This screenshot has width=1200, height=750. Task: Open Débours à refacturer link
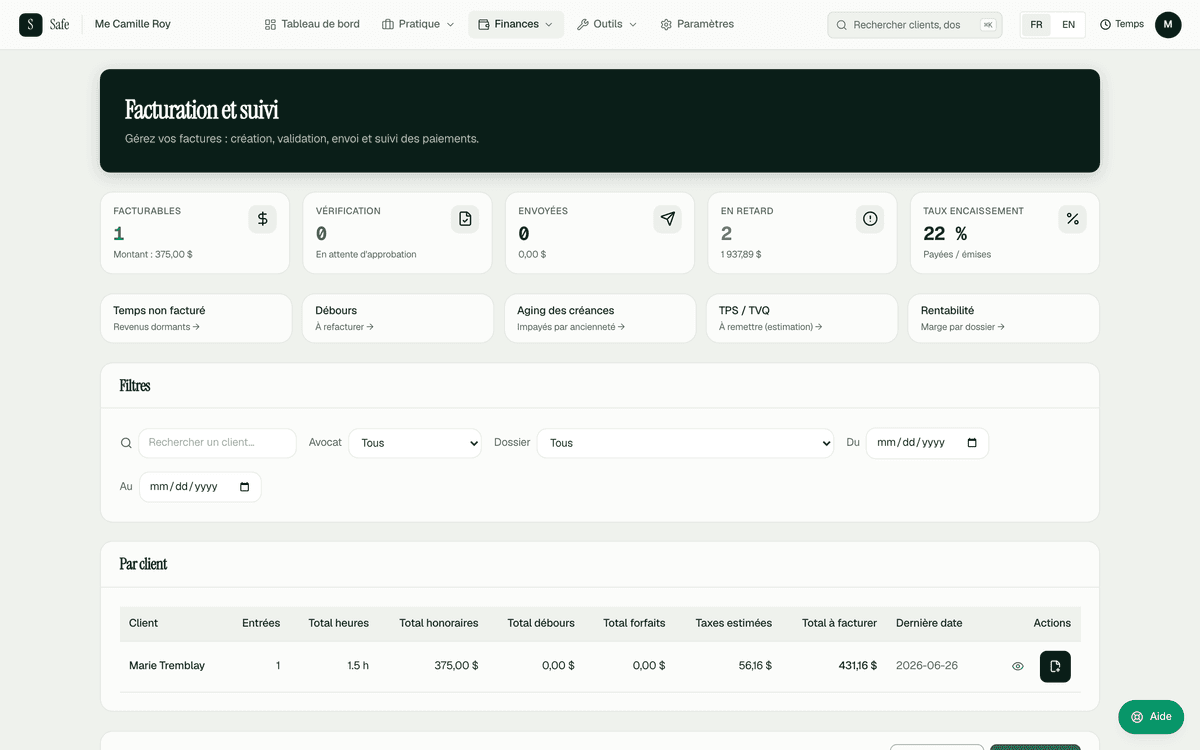tap(398, 318)
